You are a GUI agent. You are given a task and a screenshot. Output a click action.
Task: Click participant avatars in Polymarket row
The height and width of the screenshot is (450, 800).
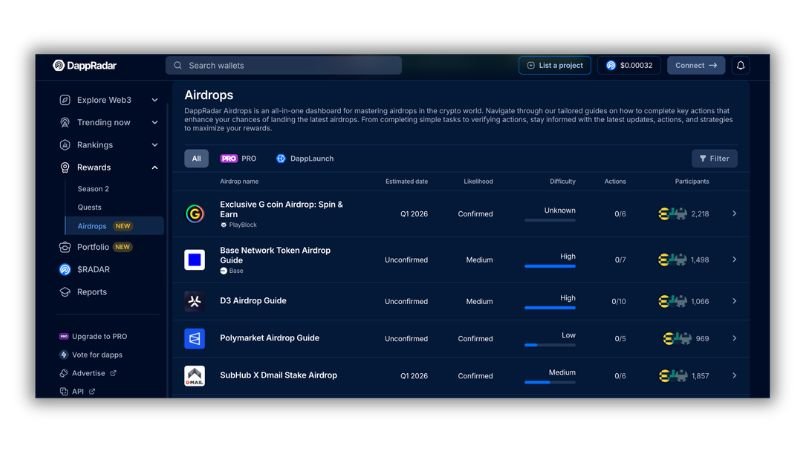point(678,338)
